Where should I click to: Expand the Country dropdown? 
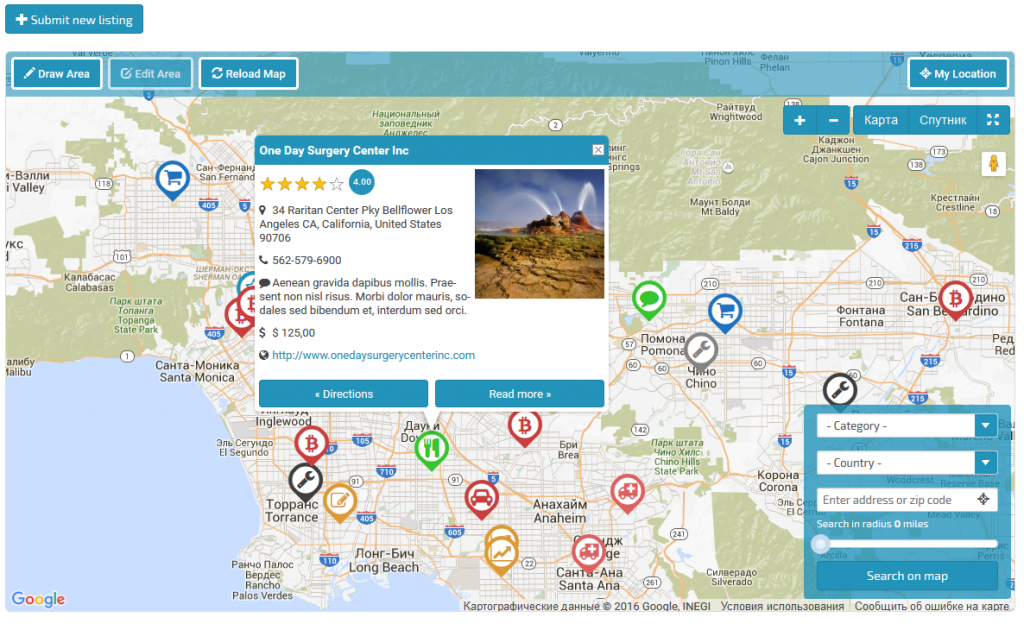pos(906,463)
